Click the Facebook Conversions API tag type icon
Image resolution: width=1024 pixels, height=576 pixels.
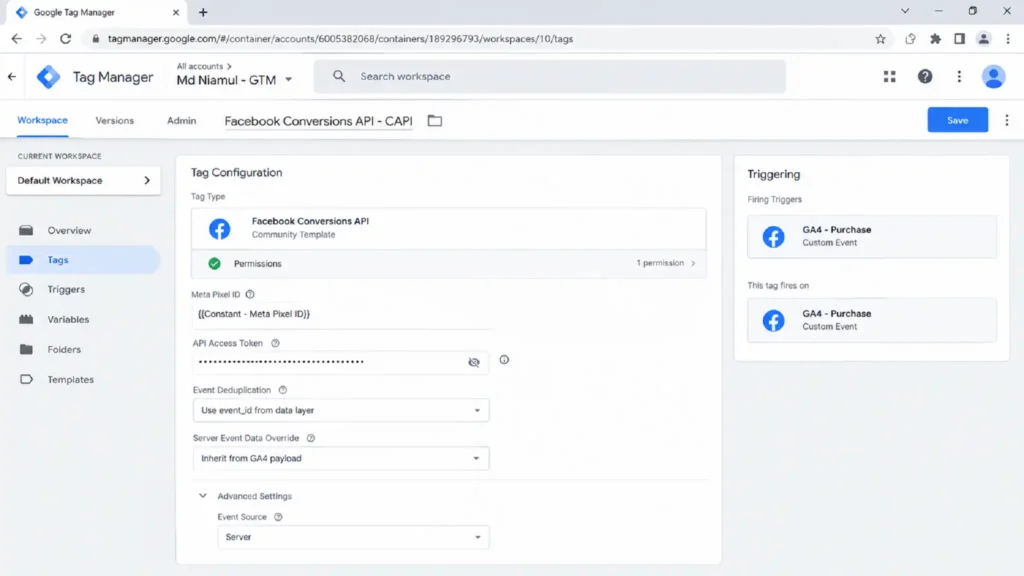coord(219,229)
